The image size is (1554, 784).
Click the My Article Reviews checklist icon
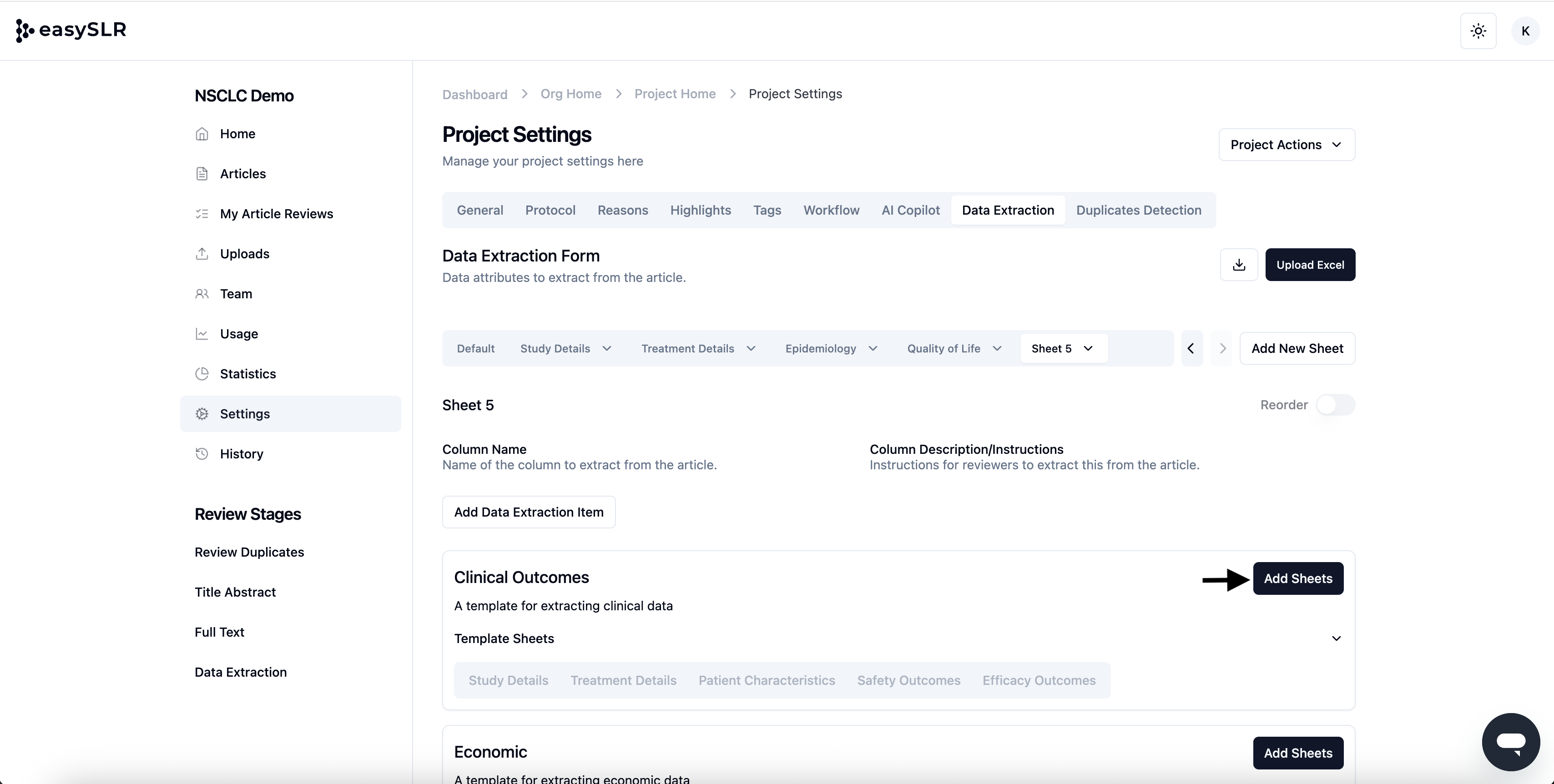(x=202, y=213)
